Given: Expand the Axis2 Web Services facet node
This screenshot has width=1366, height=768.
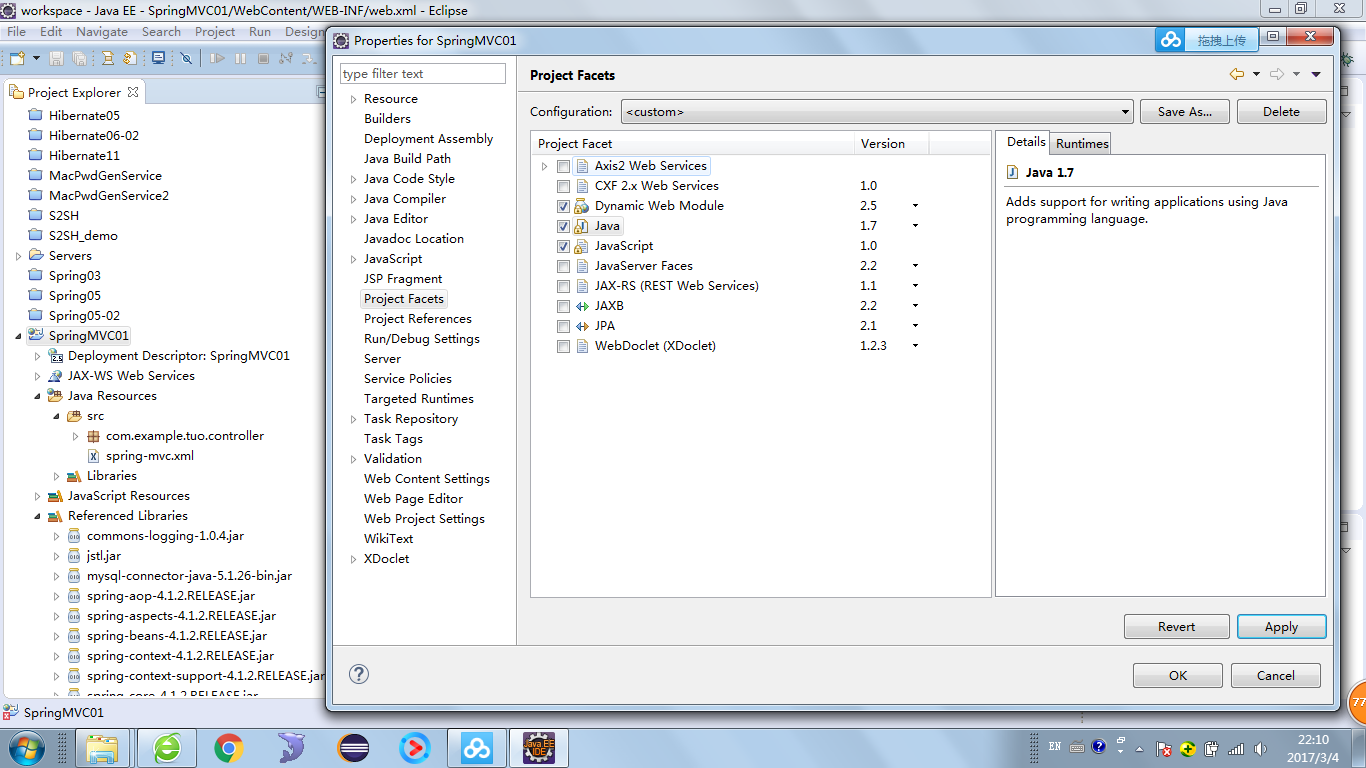Looking at the screenshot, I should [x=544, y=166].
